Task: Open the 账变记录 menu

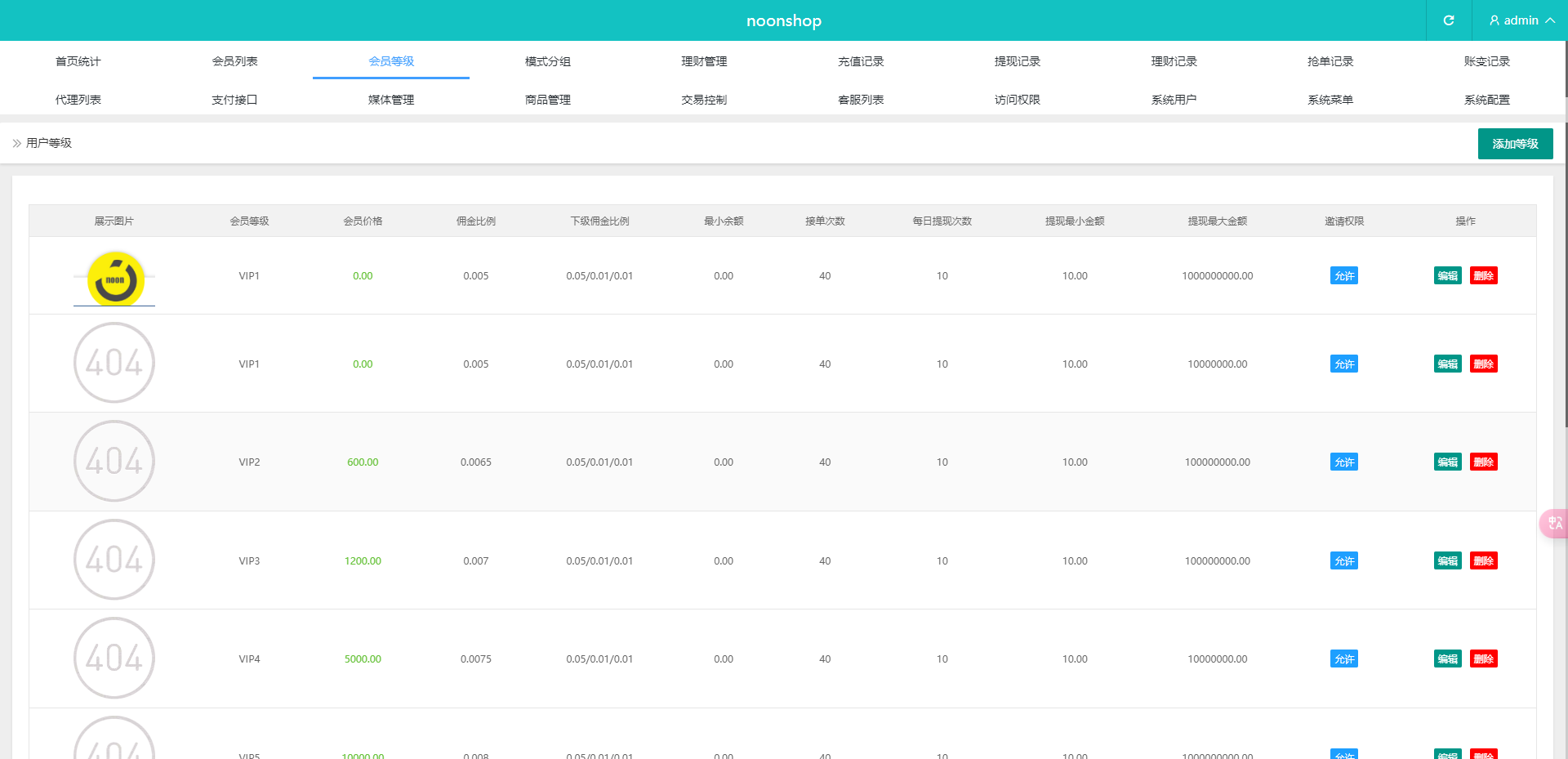Action: tap(1487, 61)
